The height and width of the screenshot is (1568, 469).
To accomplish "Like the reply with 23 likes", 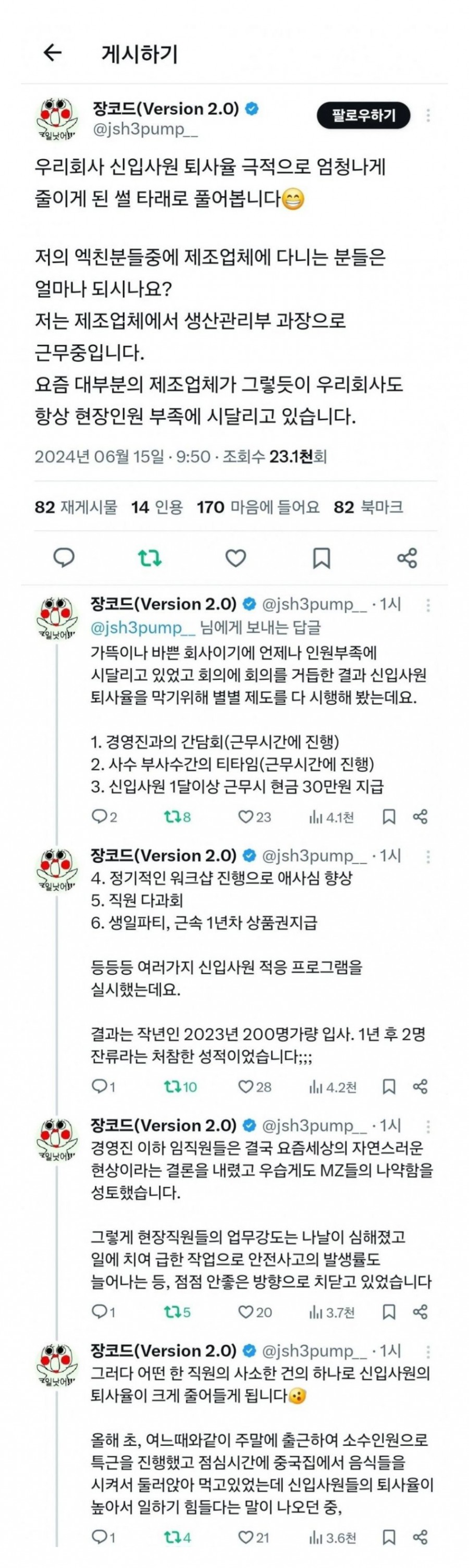I will click(254, 817).
